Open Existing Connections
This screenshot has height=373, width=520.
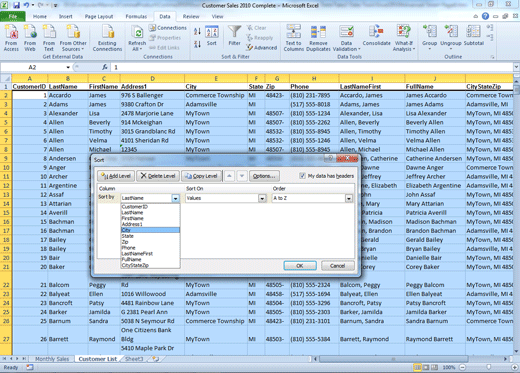(x=107, y=38)
